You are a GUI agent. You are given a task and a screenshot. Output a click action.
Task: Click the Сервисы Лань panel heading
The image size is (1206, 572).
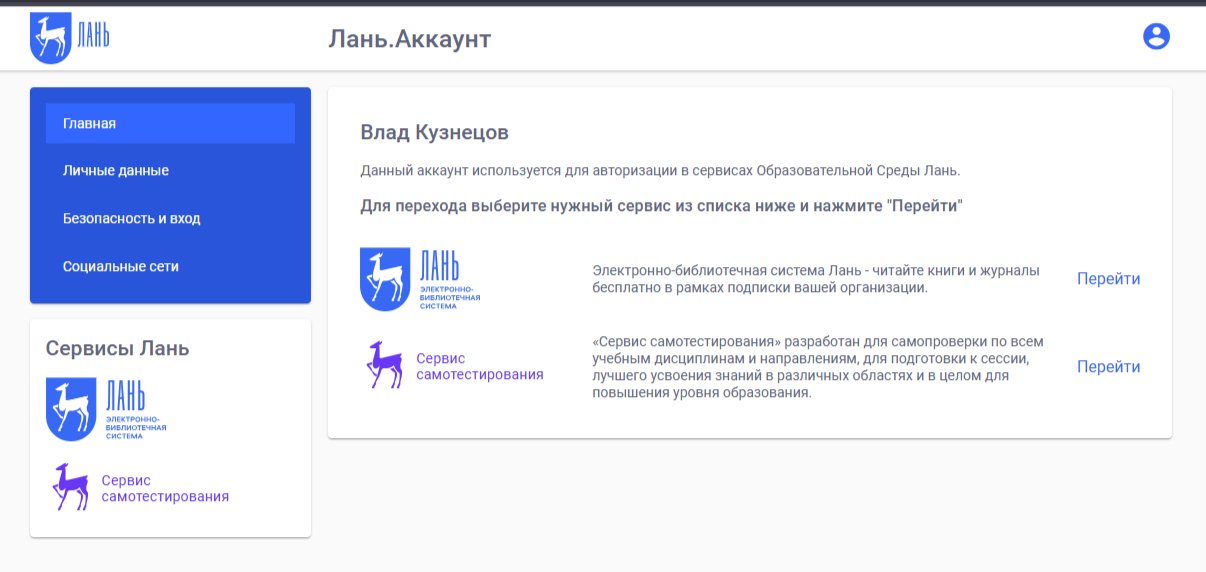coord(117,348)
